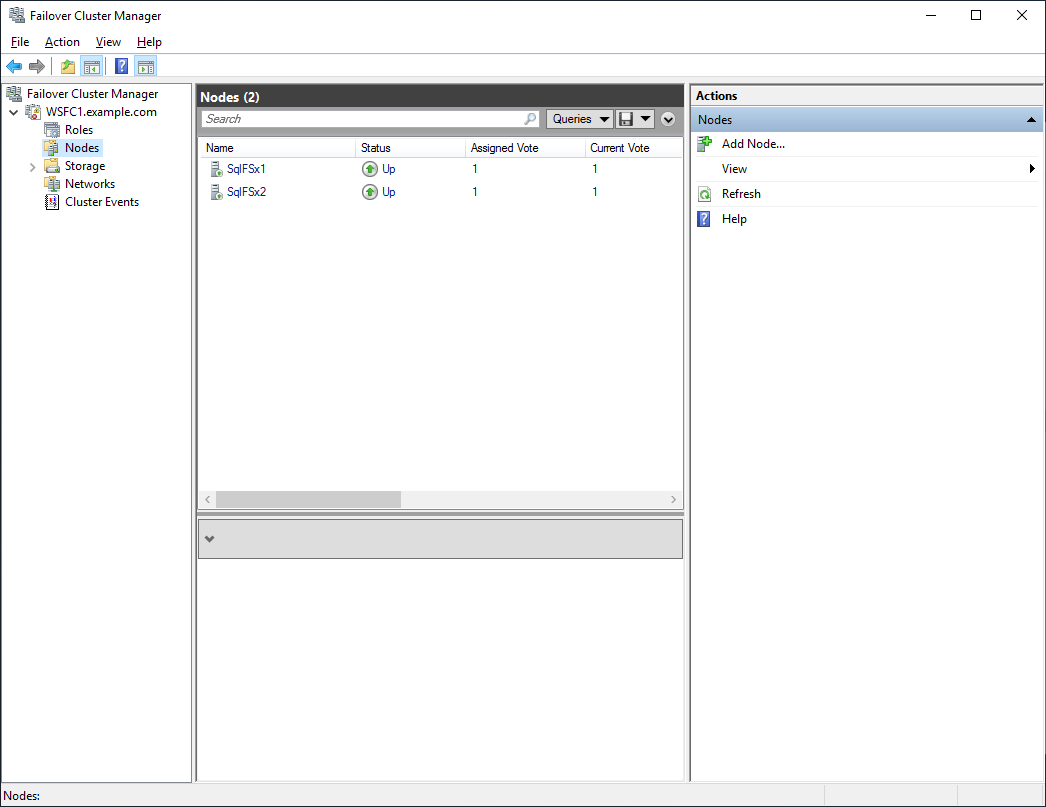Open the Queries dropdown
1046x807 pixels.
point(580,119)
